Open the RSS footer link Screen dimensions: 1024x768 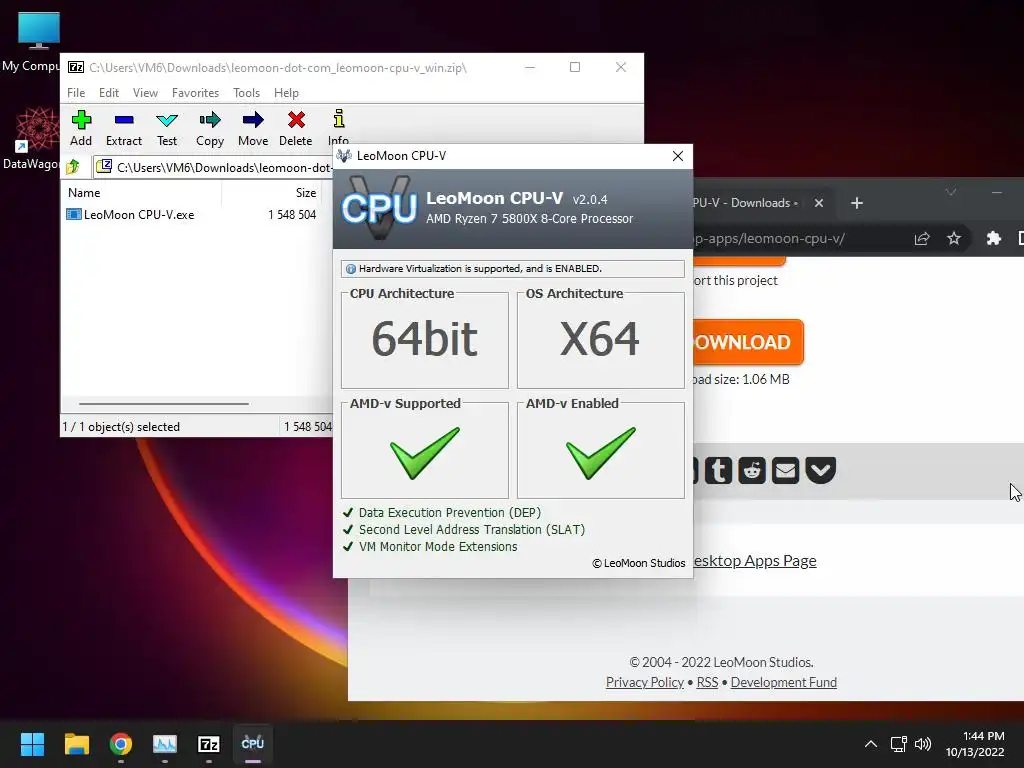pyautogui.click(x=707, y=682)
